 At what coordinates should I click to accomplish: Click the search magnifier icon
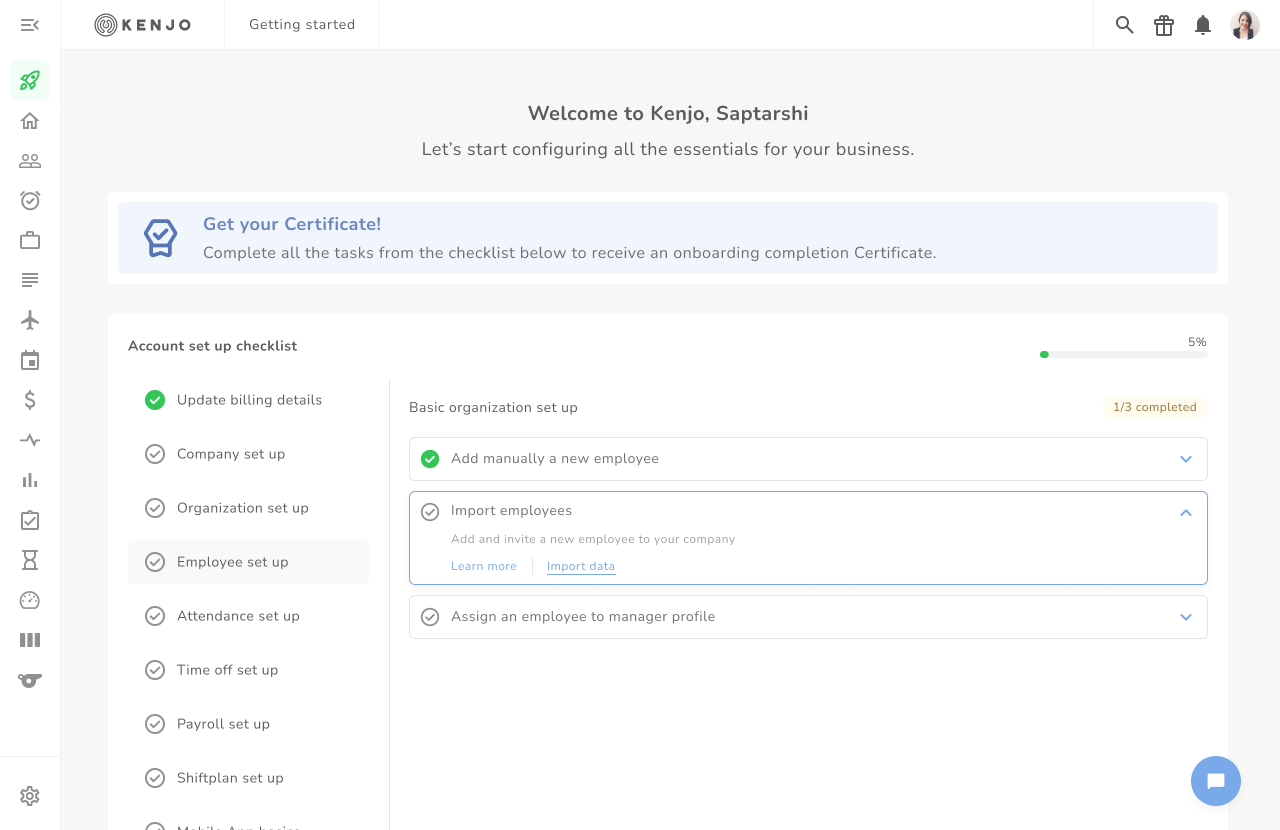click(x=1125, y=25)
